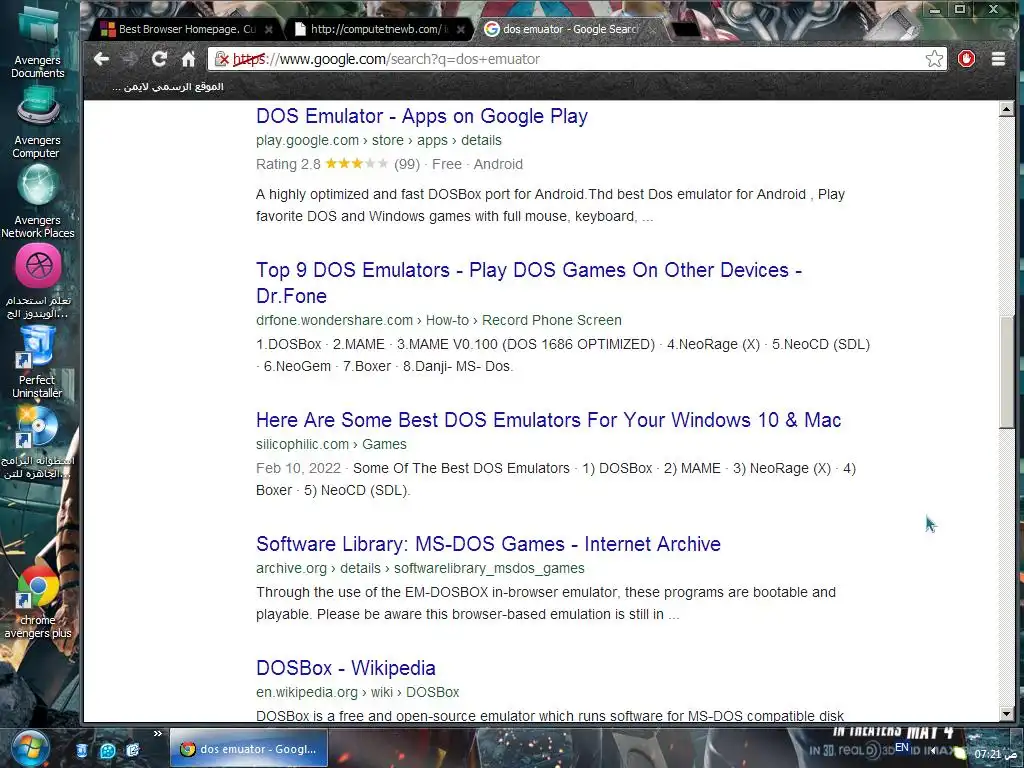The image size is (1024, 768).
Task: Reload the Google search page
Action: click(159, 59)
